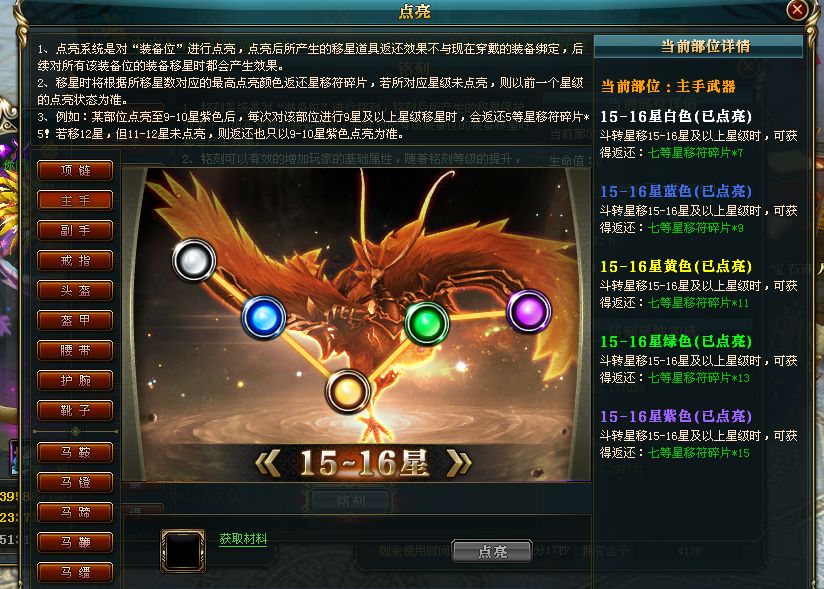
Task: Open the 获取材料 get materials link
Action: (x=243, y=539)
